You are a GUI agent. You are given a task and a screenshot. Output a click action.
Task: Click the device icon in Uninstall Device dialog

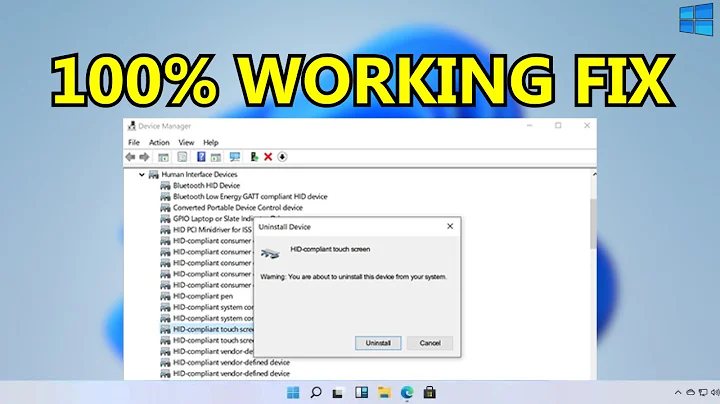[x=270, y=253]
